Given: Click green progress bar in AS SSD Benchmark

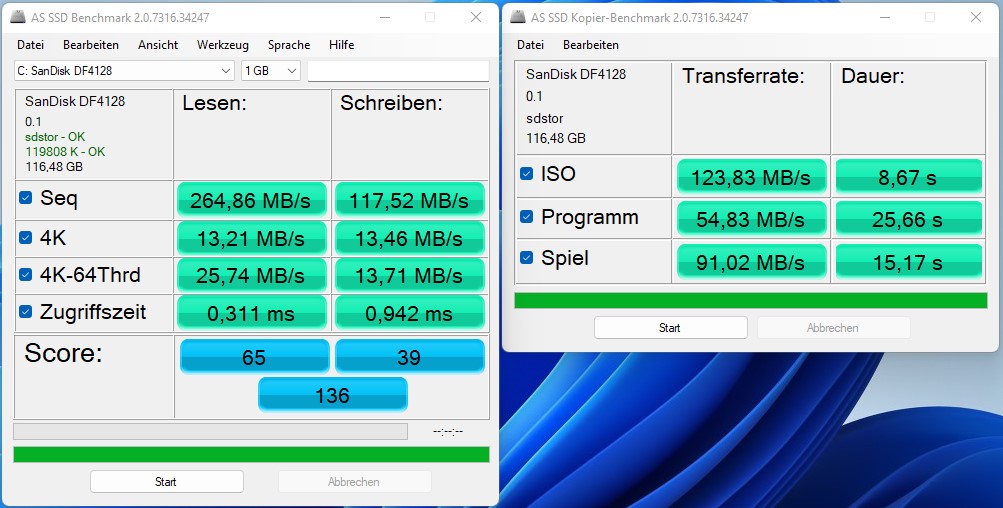Looking at the screenshot, I should pyautogui.click(x=251, y=454).
